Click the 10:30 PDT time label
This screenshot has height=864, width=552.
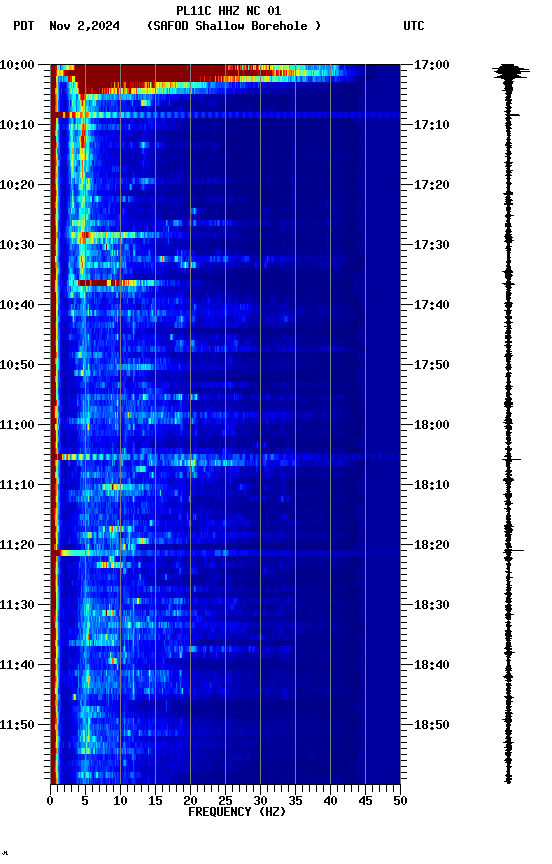pos(17,245)
